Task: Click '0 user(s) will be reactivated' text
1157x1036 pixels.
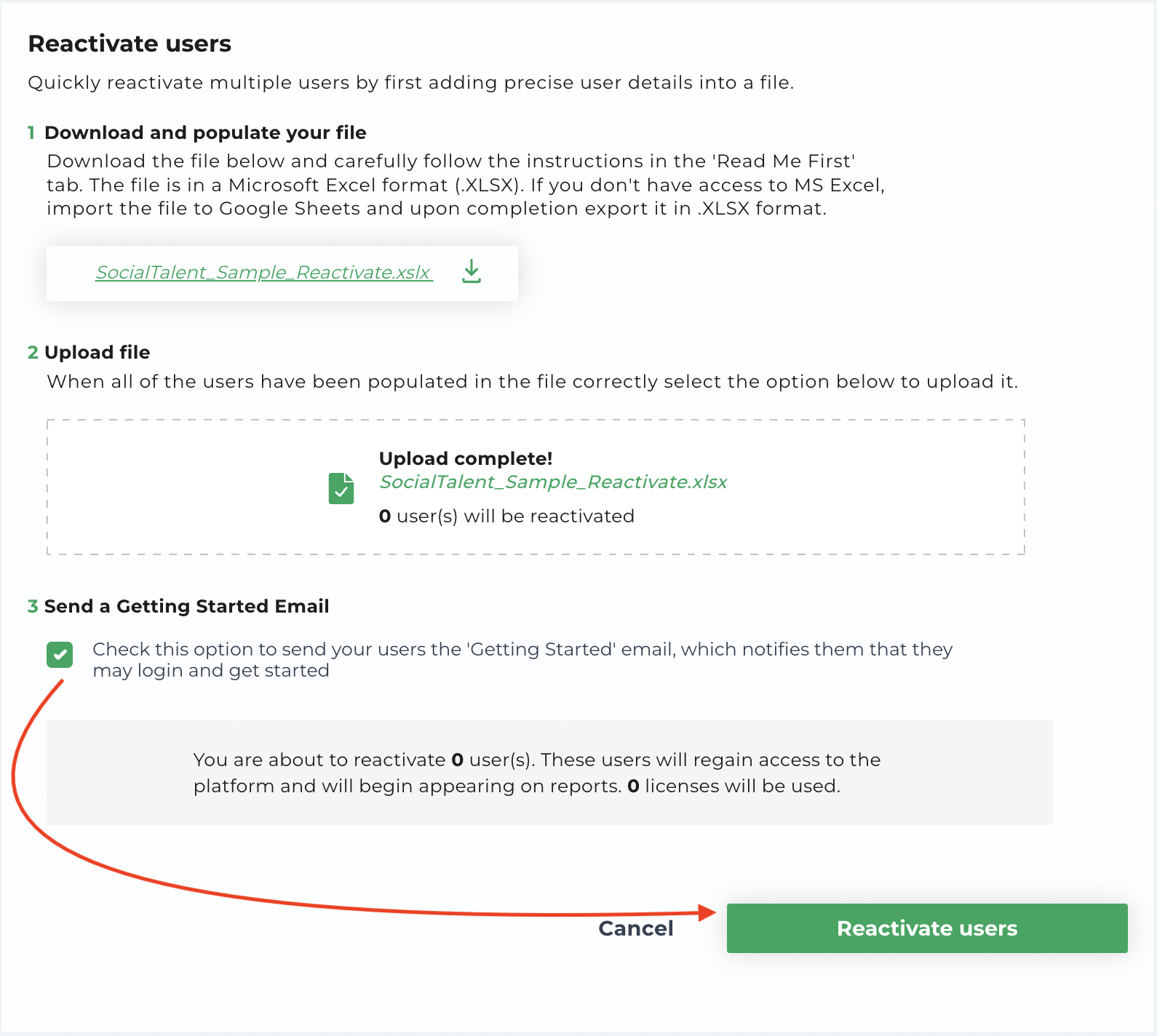Action: (x=506, y=516)
